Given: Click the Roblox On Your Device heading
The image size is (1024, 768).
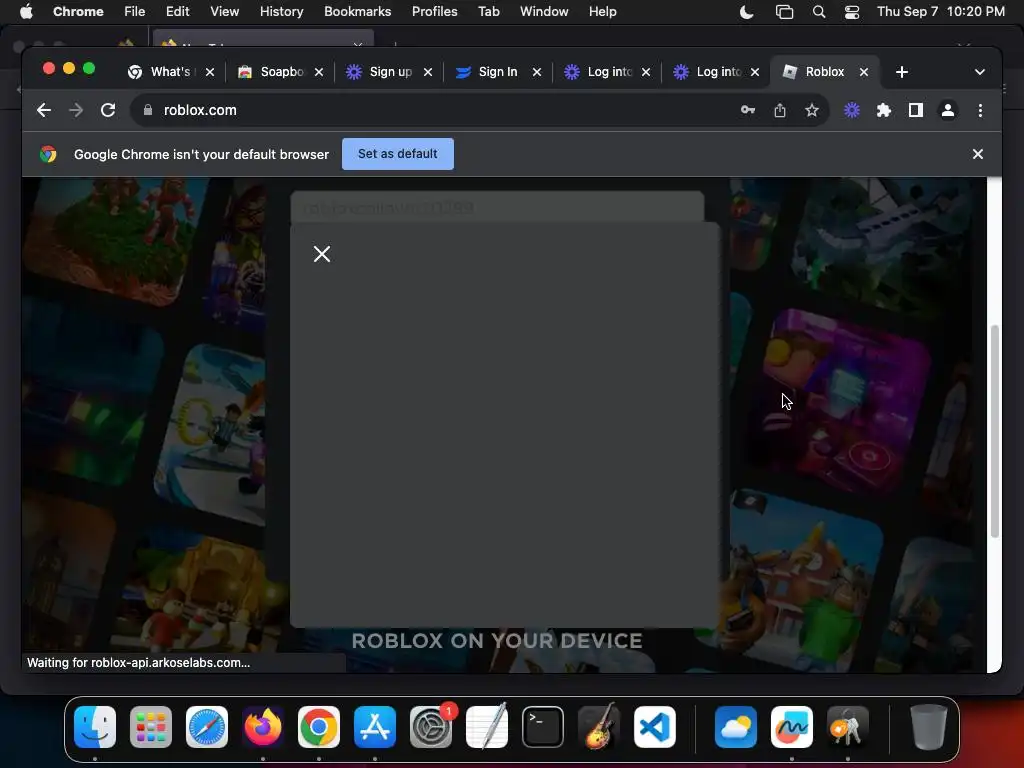Looking at the screenshot, I should point(497,641).
